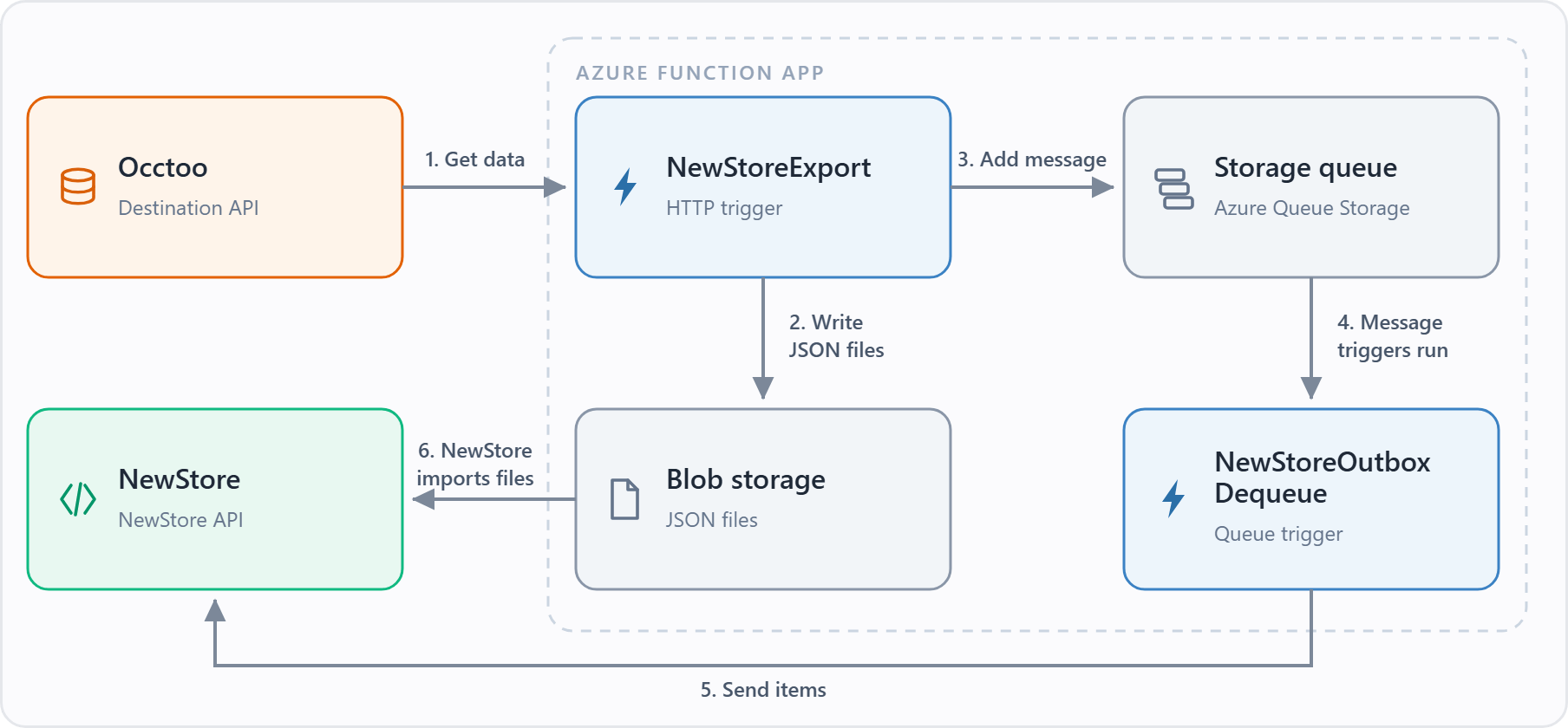Select the Blob storage title
Screen dimensions: 1568x728
(746, 479)
